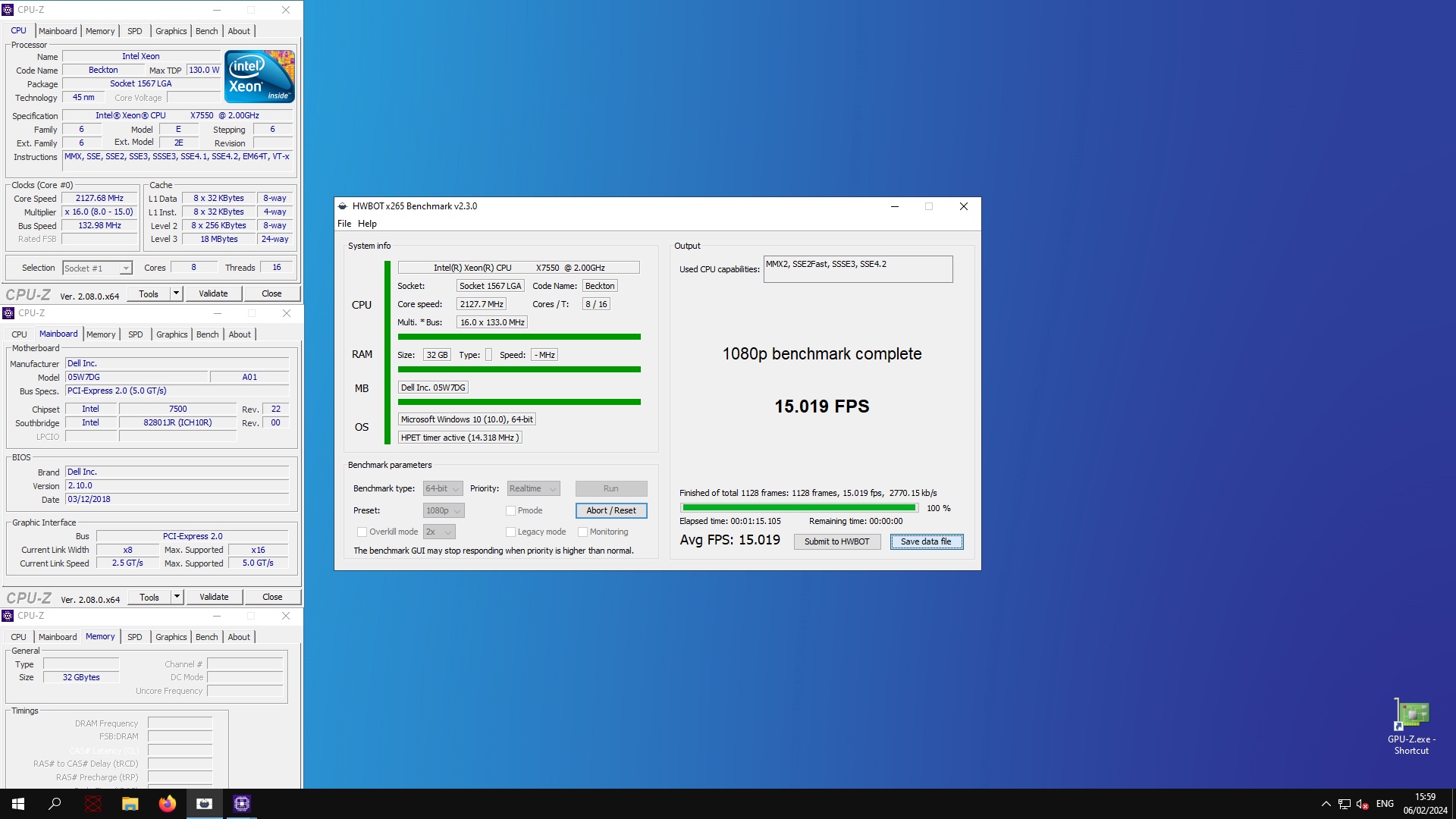Launch Firefox from the taskbar

click(168, 804)
